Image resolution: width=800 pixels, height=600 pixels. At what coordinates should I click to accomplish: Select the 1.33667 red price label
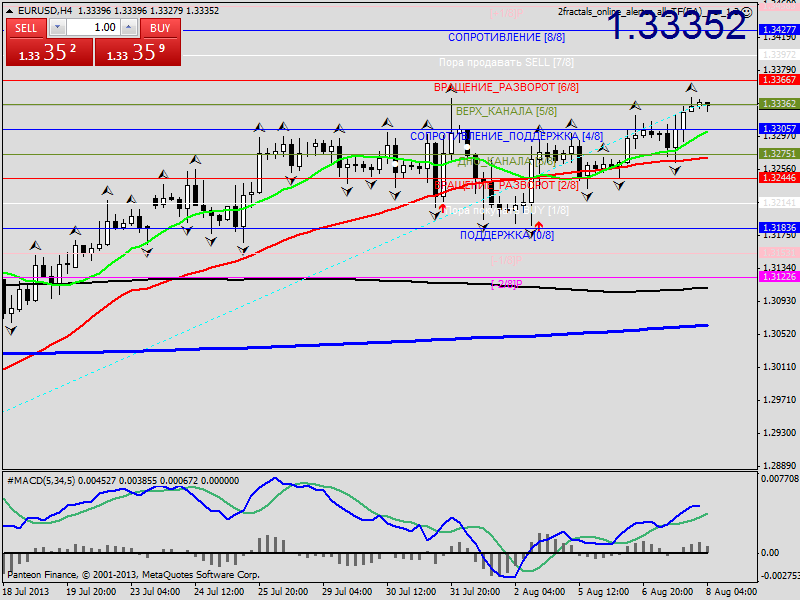click(778, 79)
